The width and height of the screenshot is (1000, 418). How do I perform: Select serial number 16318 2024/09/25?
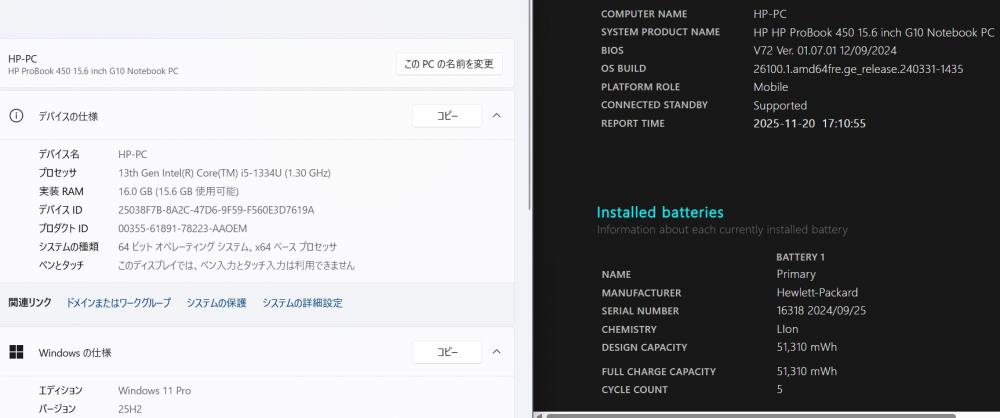[821, 311]
